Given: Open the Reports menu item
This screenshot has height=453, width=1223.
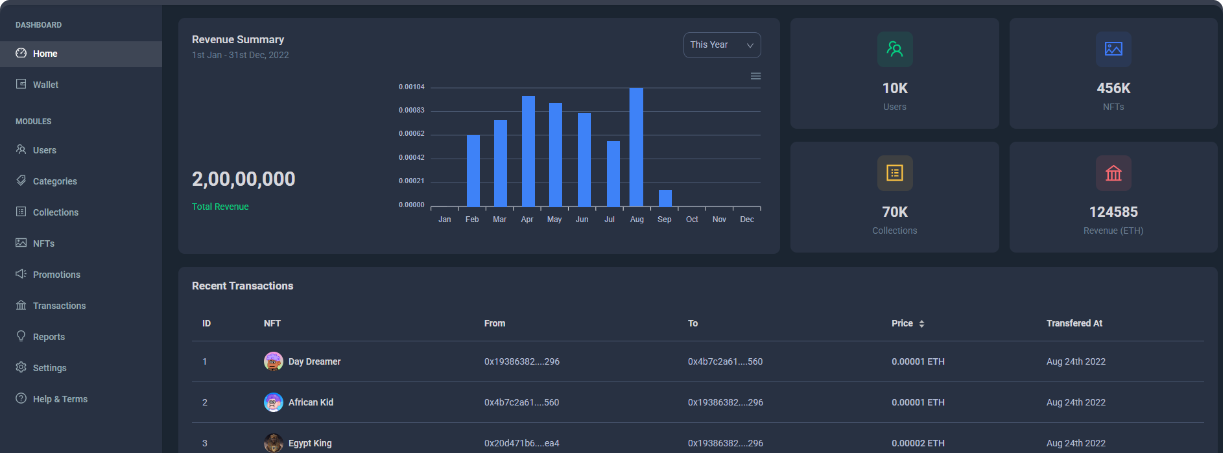Looking at the screenshot, I should 81,337.
